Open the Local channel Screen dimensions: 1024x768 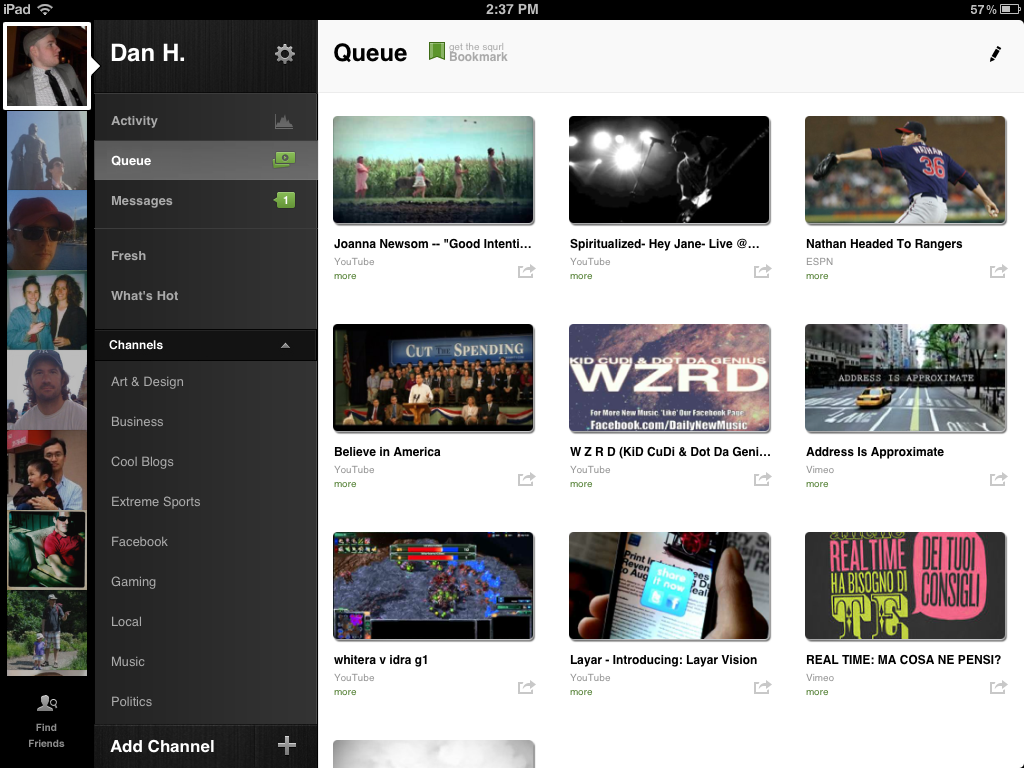tap(206, 622)
